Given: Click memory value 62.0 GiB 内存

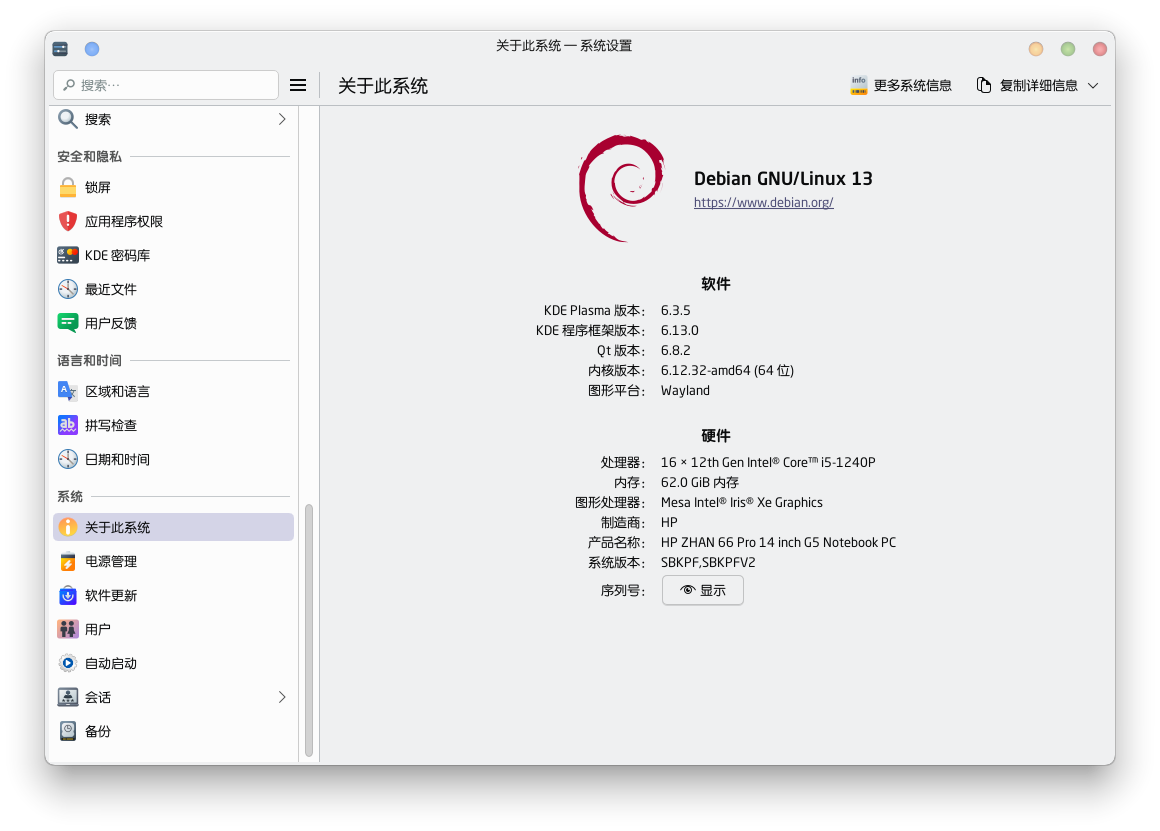Looking at the screenshot, I should (x=699, y=482).
